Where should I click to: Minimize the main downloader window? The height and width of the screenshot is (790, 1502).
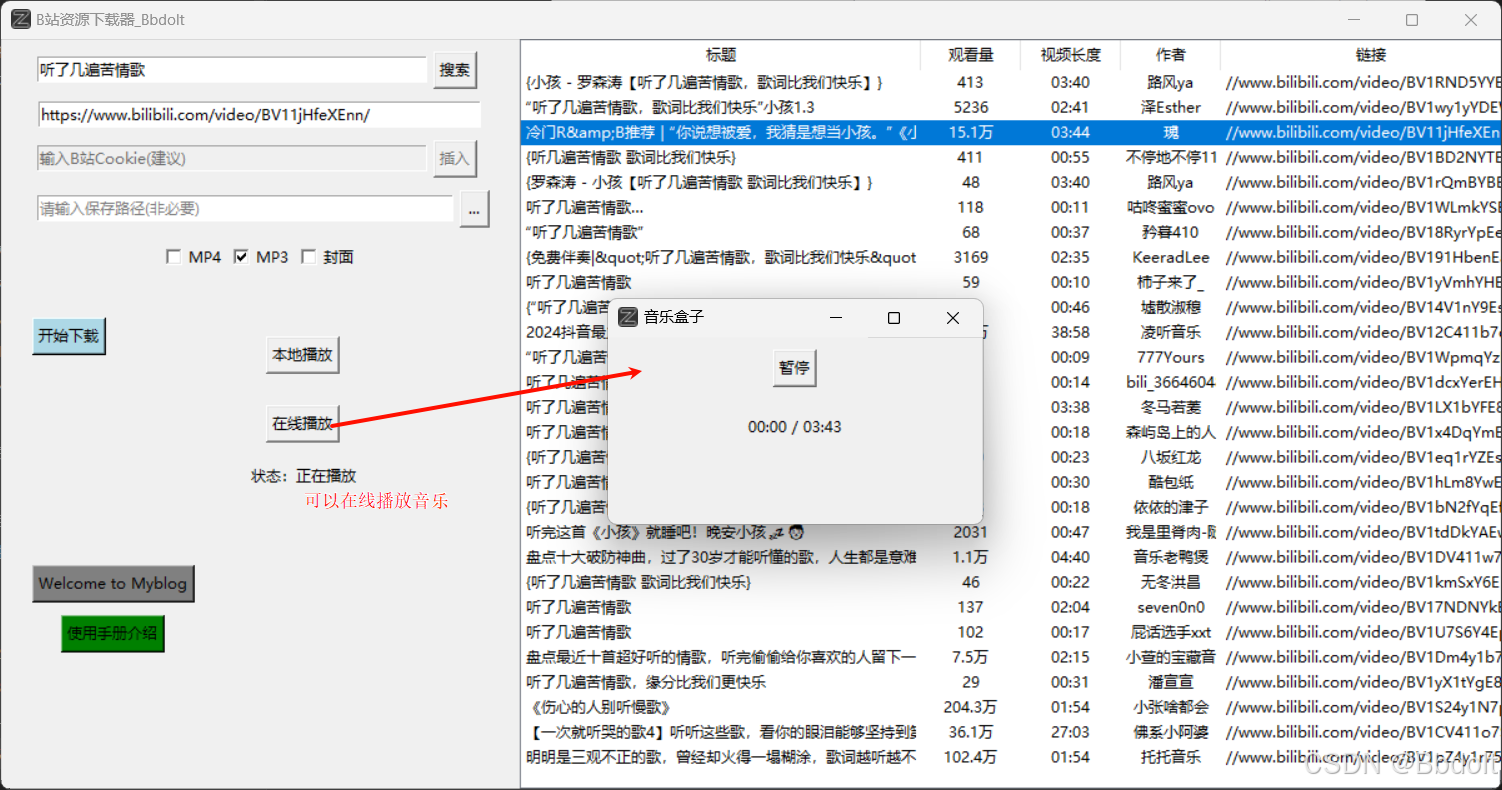coord(1352,19)
